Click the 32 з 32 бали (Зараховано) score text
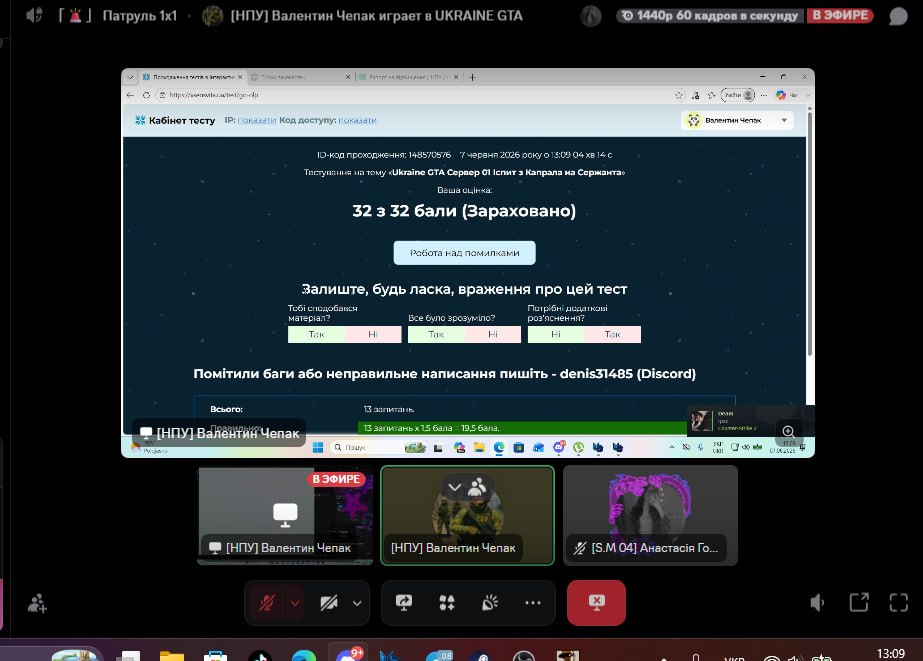Viewport: 923px width, 661px height. [464, 211]
